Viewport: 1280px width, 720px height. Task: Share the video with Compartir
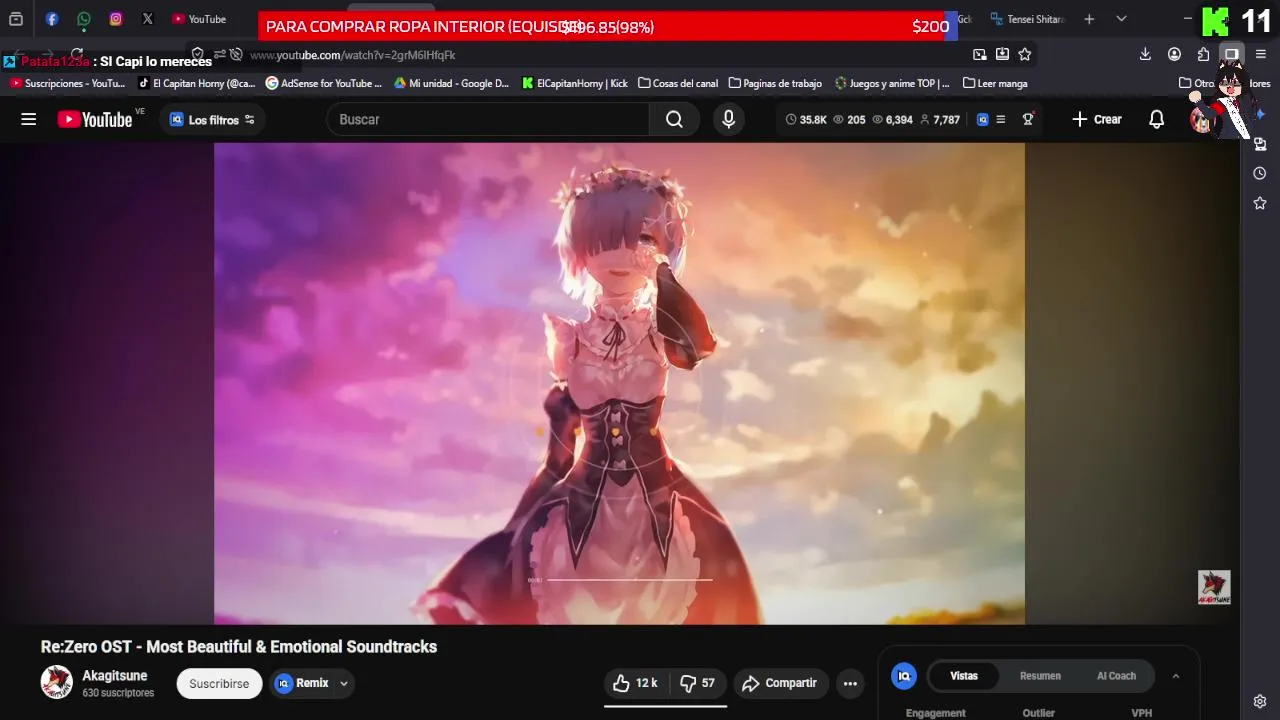pos(780,684)
